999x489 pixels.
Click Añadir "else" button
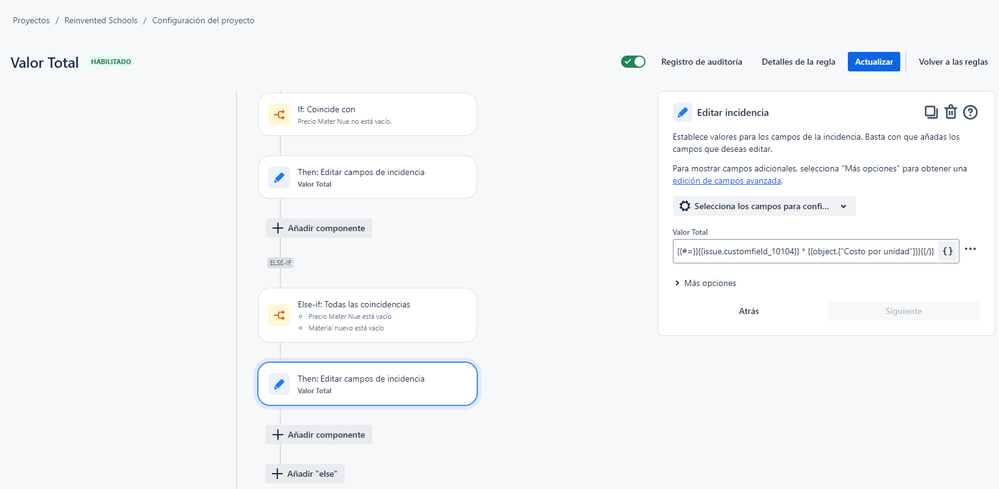coord(305,474)
